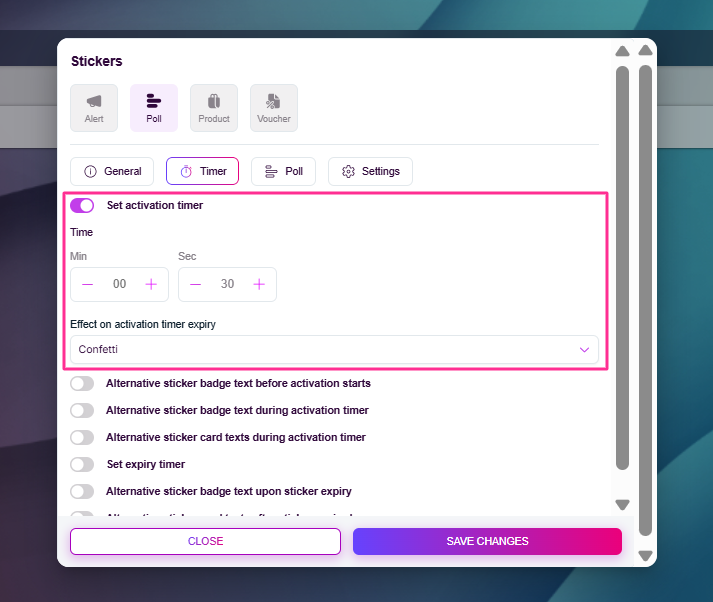This screenshot has height=602, width=713.
Task: Decrease minutes with the minus icon
Action: 88,285
